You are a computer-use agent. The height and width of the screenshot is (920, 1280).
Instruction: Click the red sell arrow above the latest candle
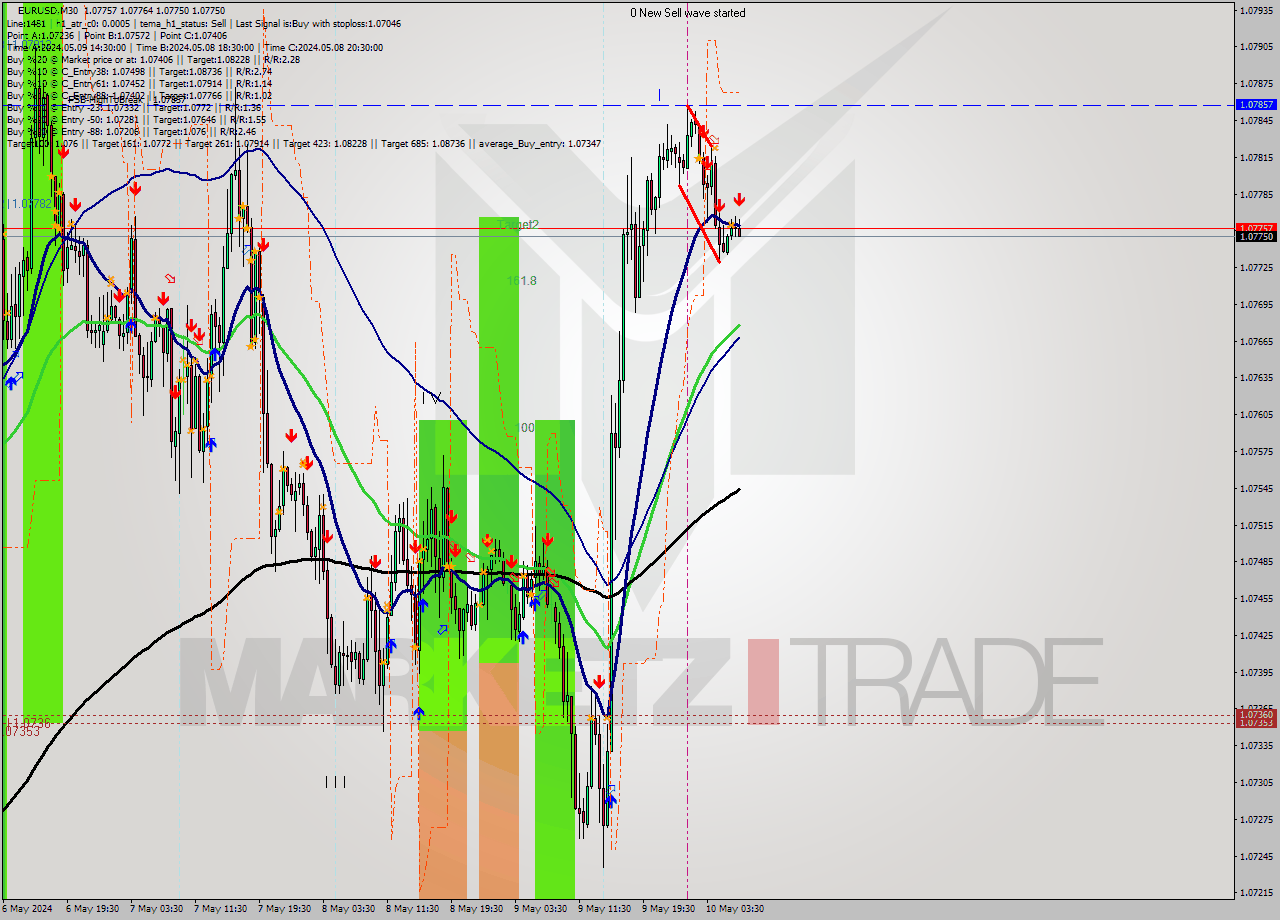739,200
